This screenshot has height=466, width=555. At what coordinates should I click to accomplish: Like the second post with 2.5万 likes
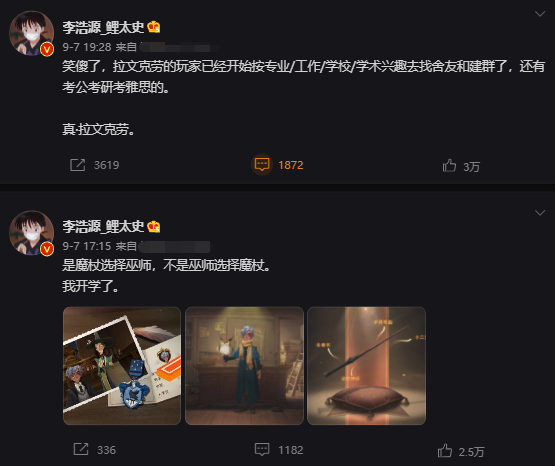[445, 451]
